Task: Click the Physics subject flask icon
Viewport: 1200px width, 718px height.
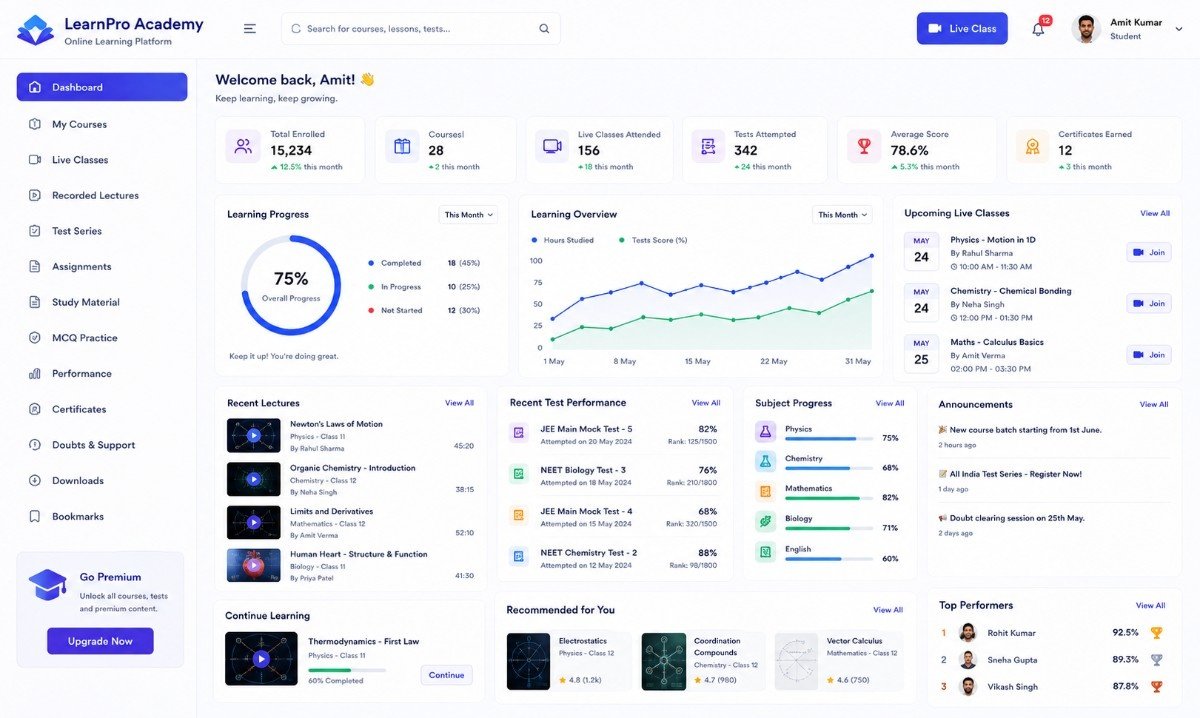Action: click(765, 432)
